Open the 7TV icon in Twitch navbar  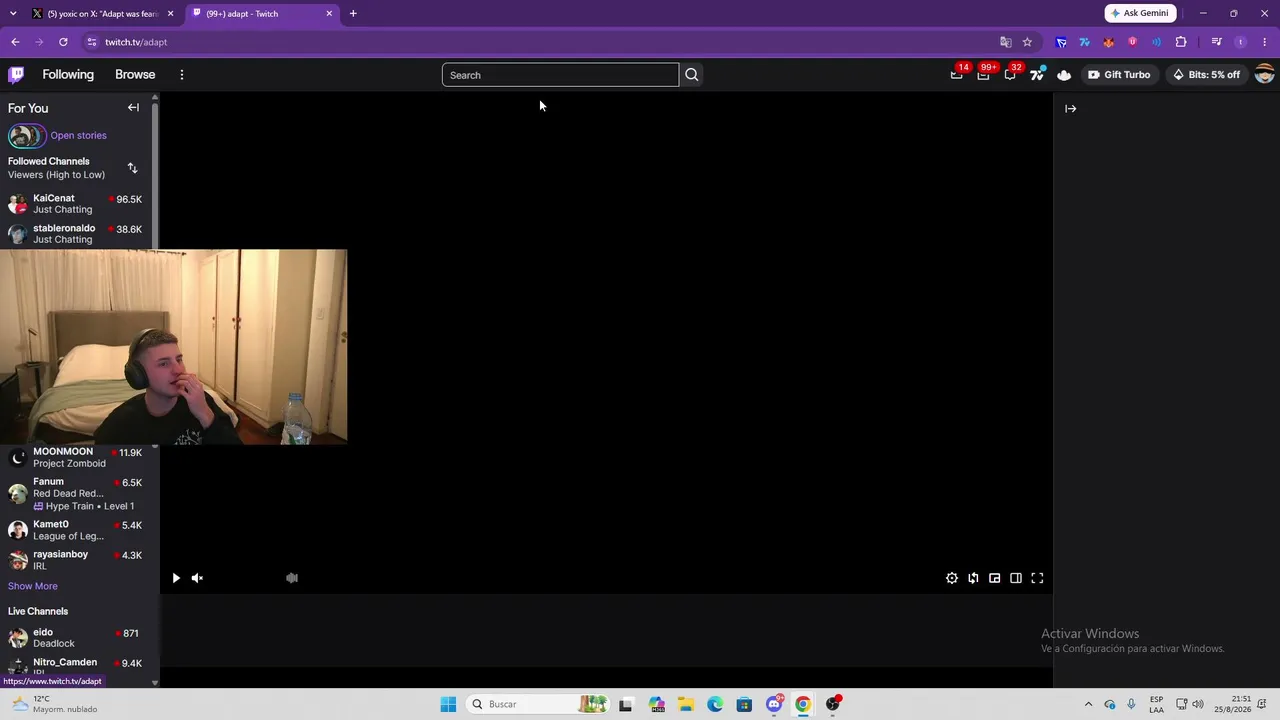[1037, 75]
